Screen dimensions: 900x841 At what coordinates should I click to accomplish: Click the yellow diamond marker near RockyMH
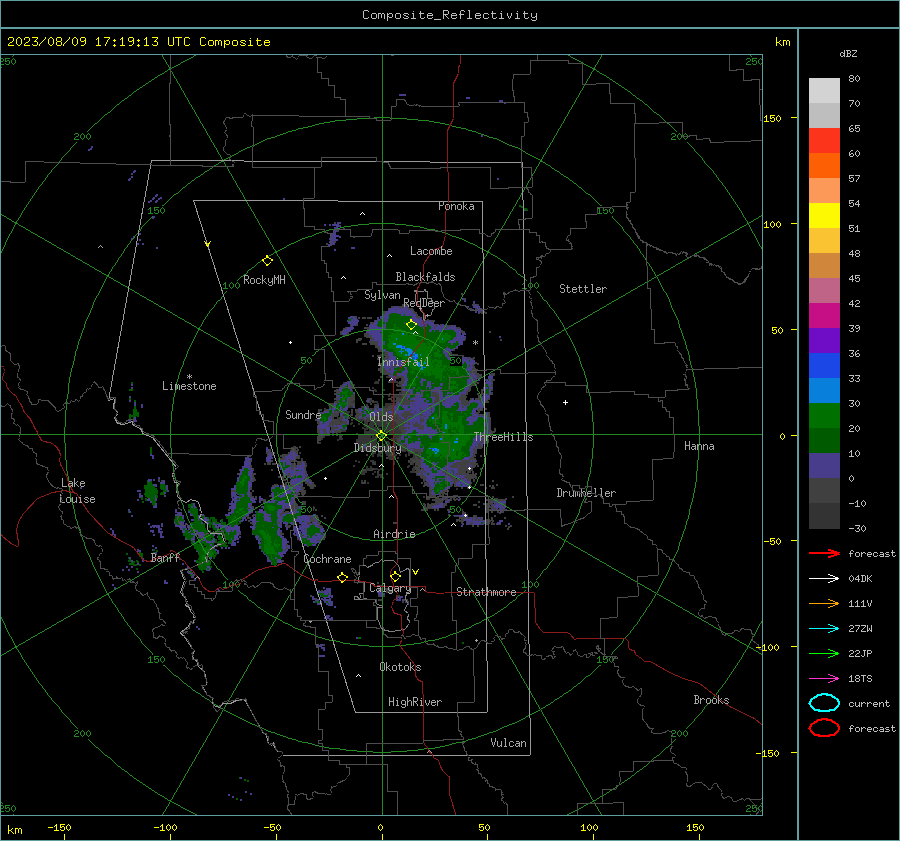pyautogui.click(x=267, y=261)
